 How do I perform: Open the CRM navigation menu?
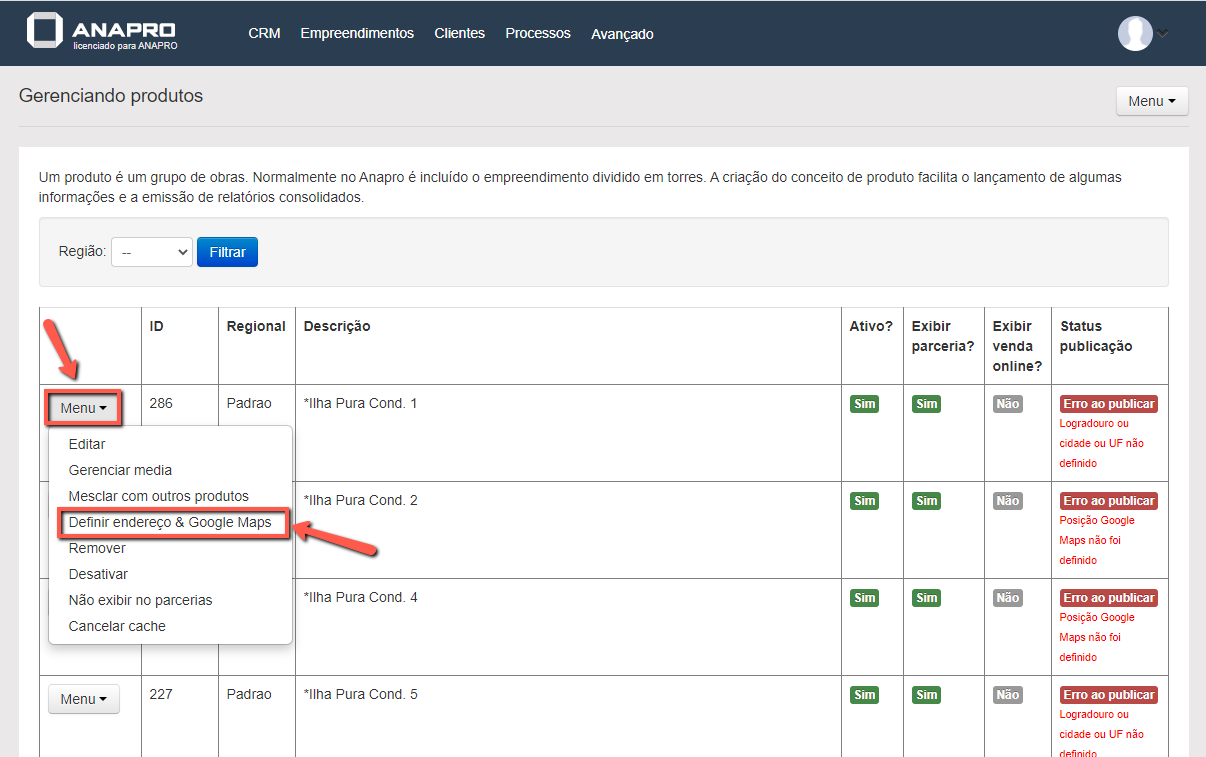click(x=264, y=33)
